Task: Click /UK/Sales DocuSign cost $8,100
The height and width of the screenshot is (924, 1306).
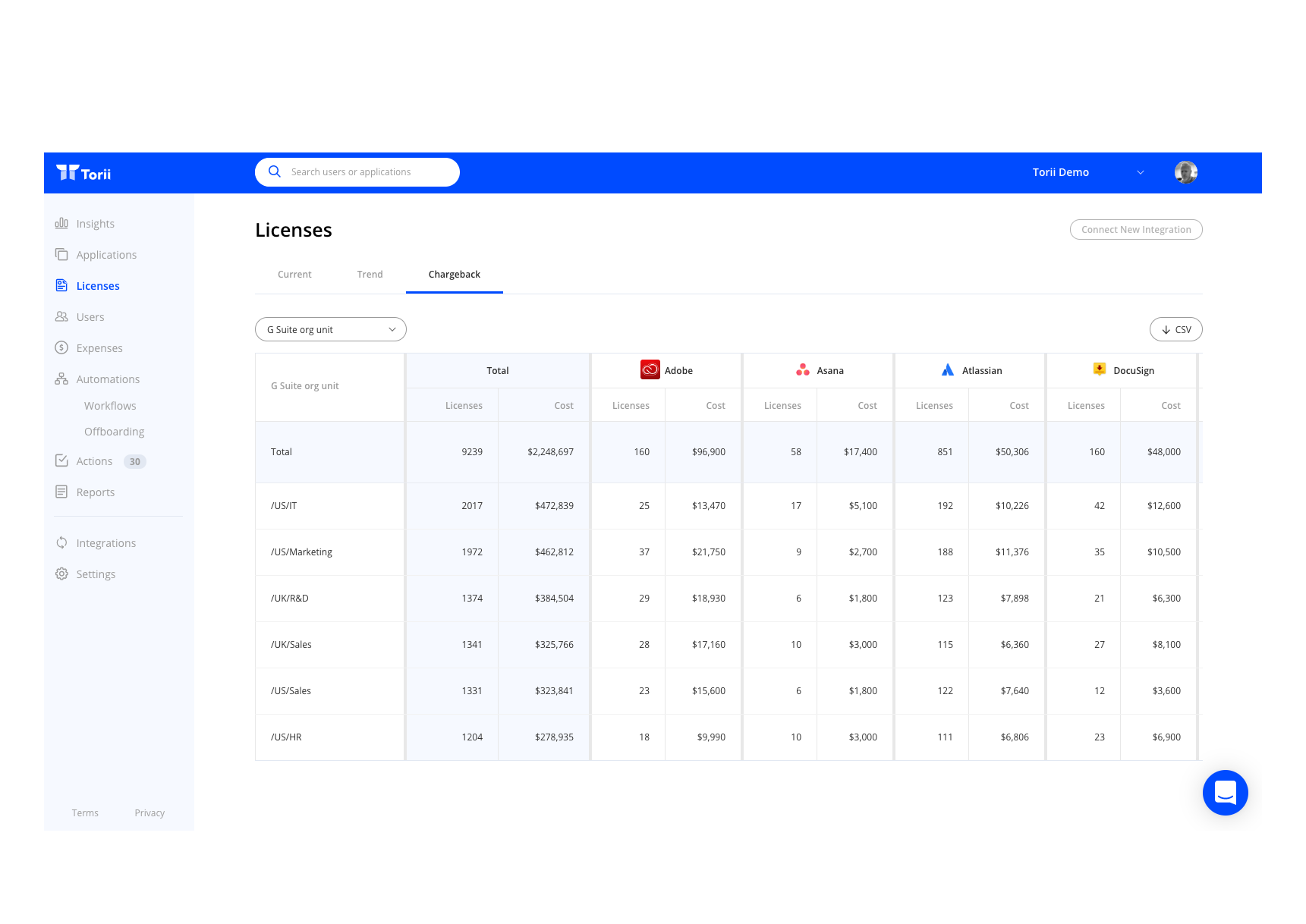Action: 1166,645
